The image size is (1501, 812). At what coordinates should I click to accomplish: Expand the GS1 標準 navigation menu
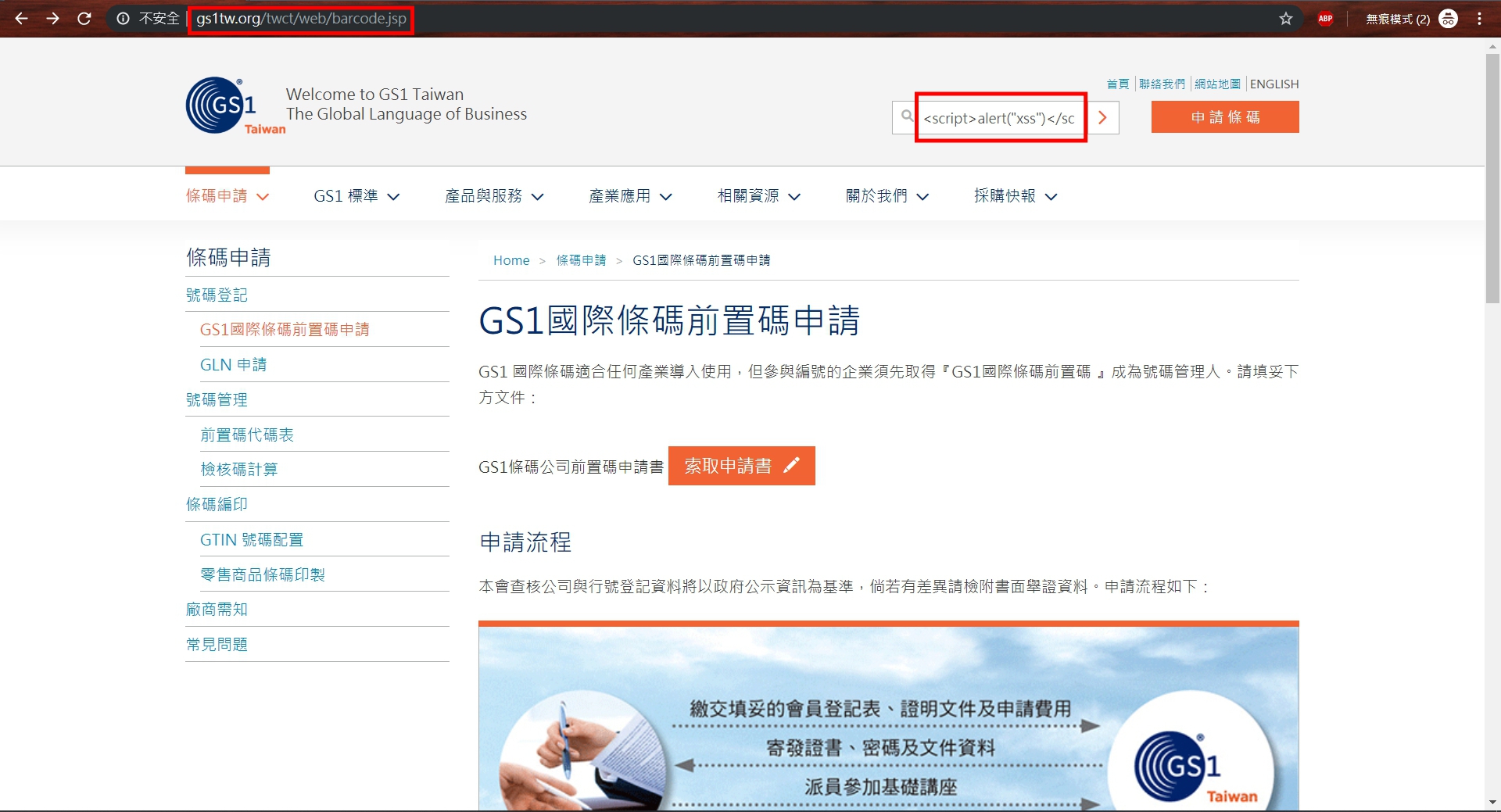tap(356, 196)
